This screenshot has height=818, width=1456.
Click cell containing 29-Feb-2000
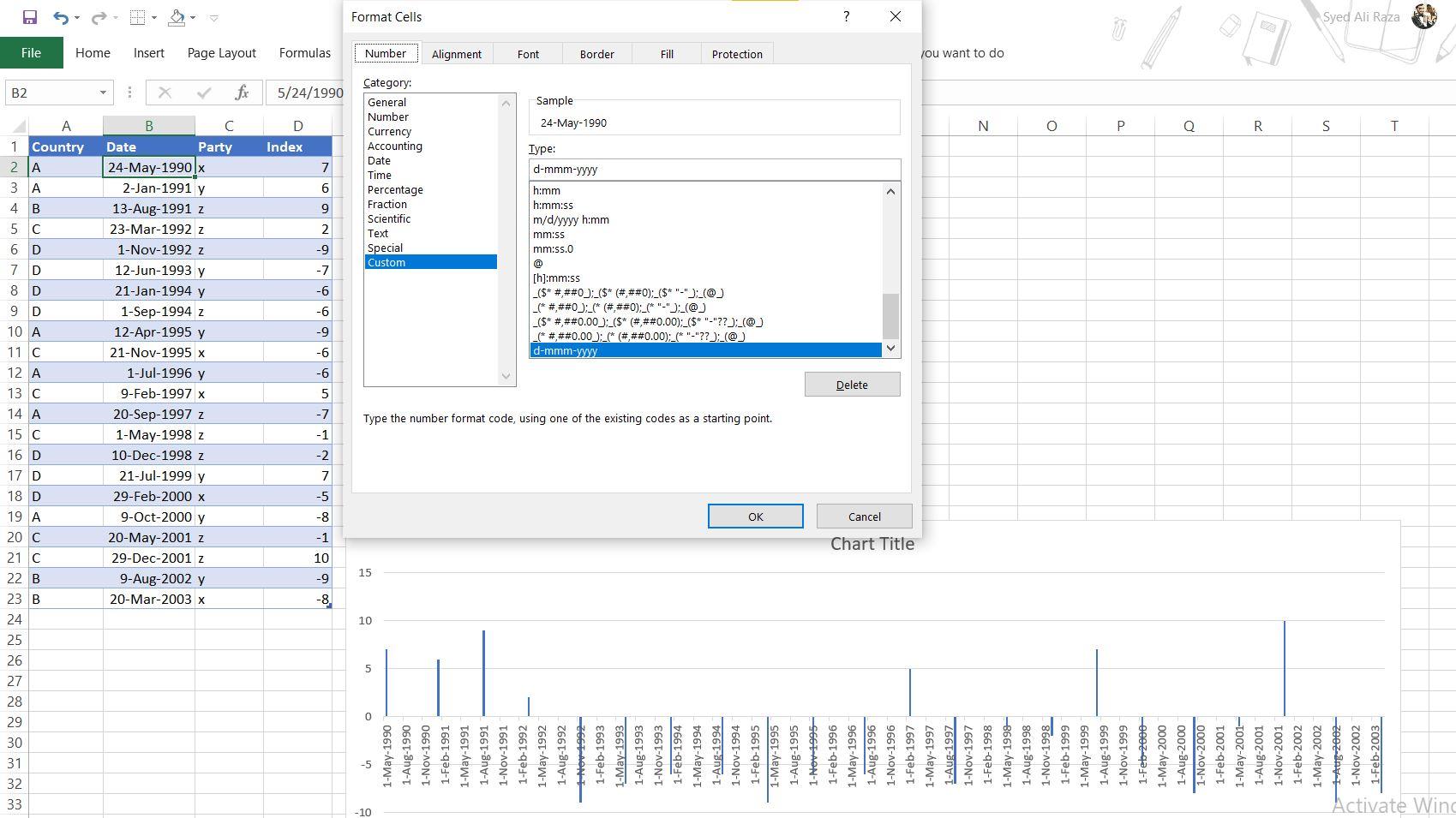149,497
